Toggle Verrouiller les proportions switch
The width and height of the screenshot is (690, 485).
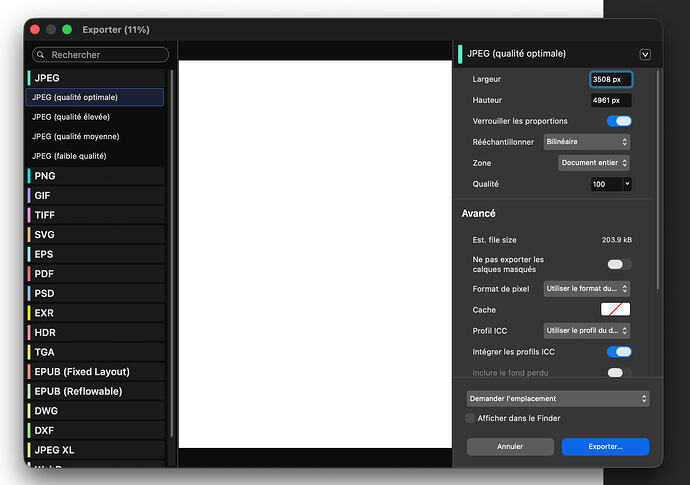619,121
